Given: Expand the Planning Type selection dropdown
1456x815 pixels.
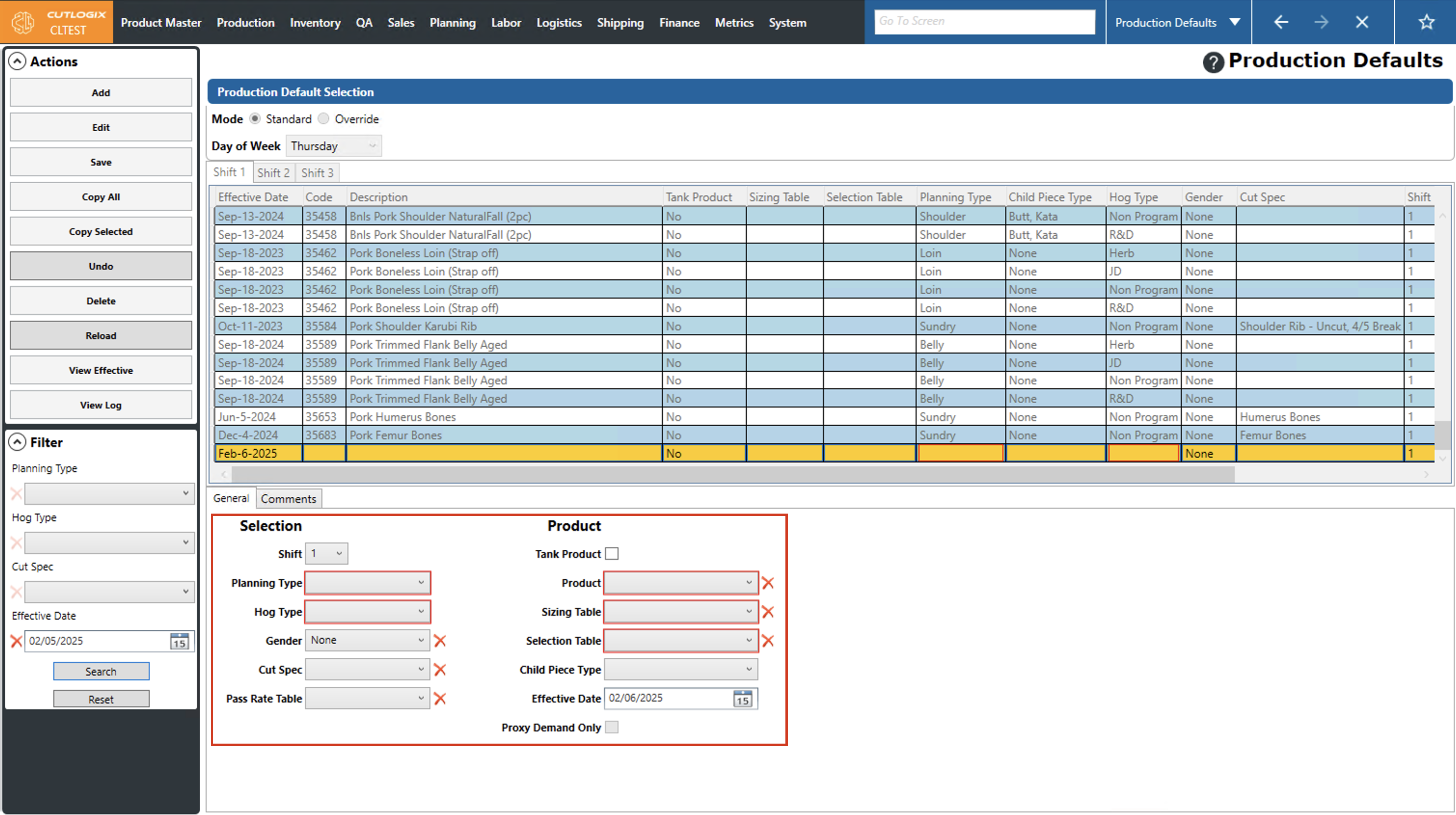Looking at the screenshot, I should click(368, 583).
